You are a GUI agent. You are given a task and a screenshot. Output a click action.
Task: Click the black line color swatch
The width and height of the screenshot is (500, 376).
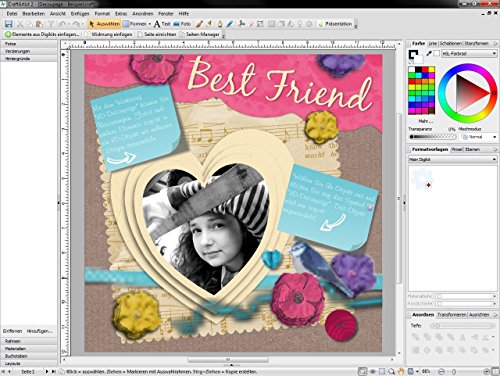click(x=414, y=54)
